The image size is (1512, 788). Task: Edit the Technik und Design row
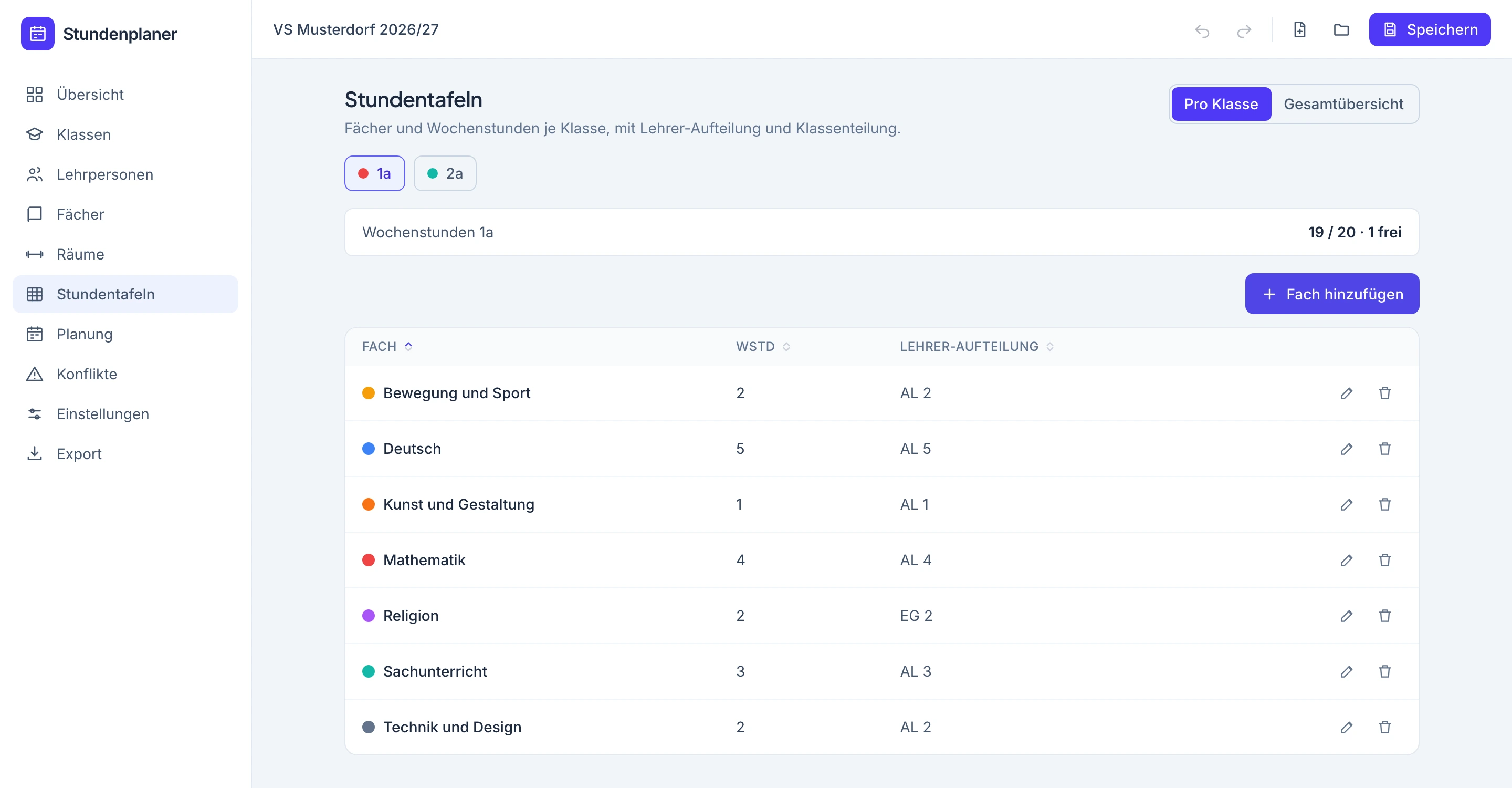click(1347, 728)
